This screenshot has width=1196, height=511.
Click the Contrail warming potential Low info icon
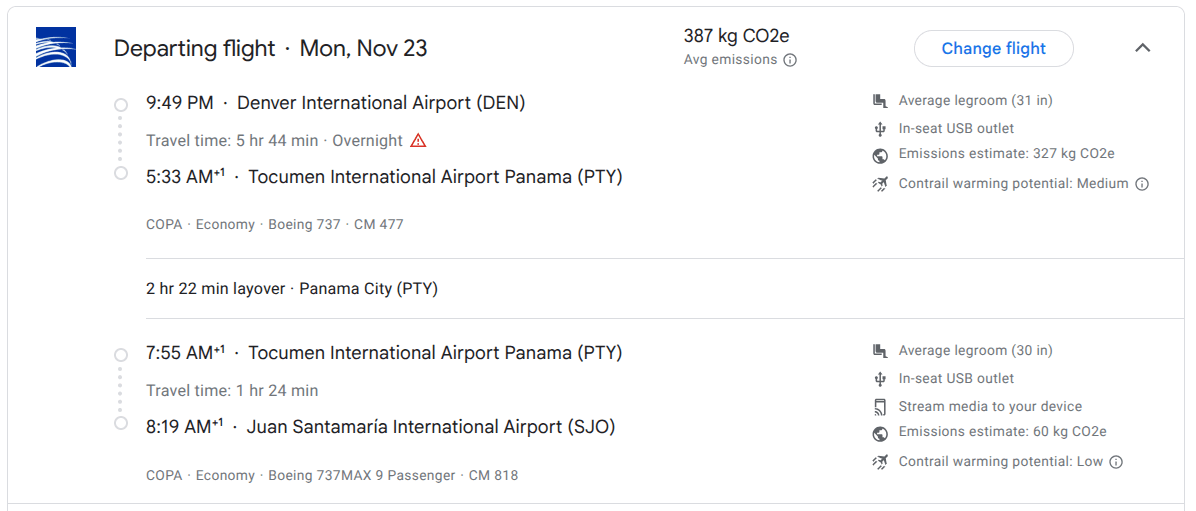[x=1116, y=461]
